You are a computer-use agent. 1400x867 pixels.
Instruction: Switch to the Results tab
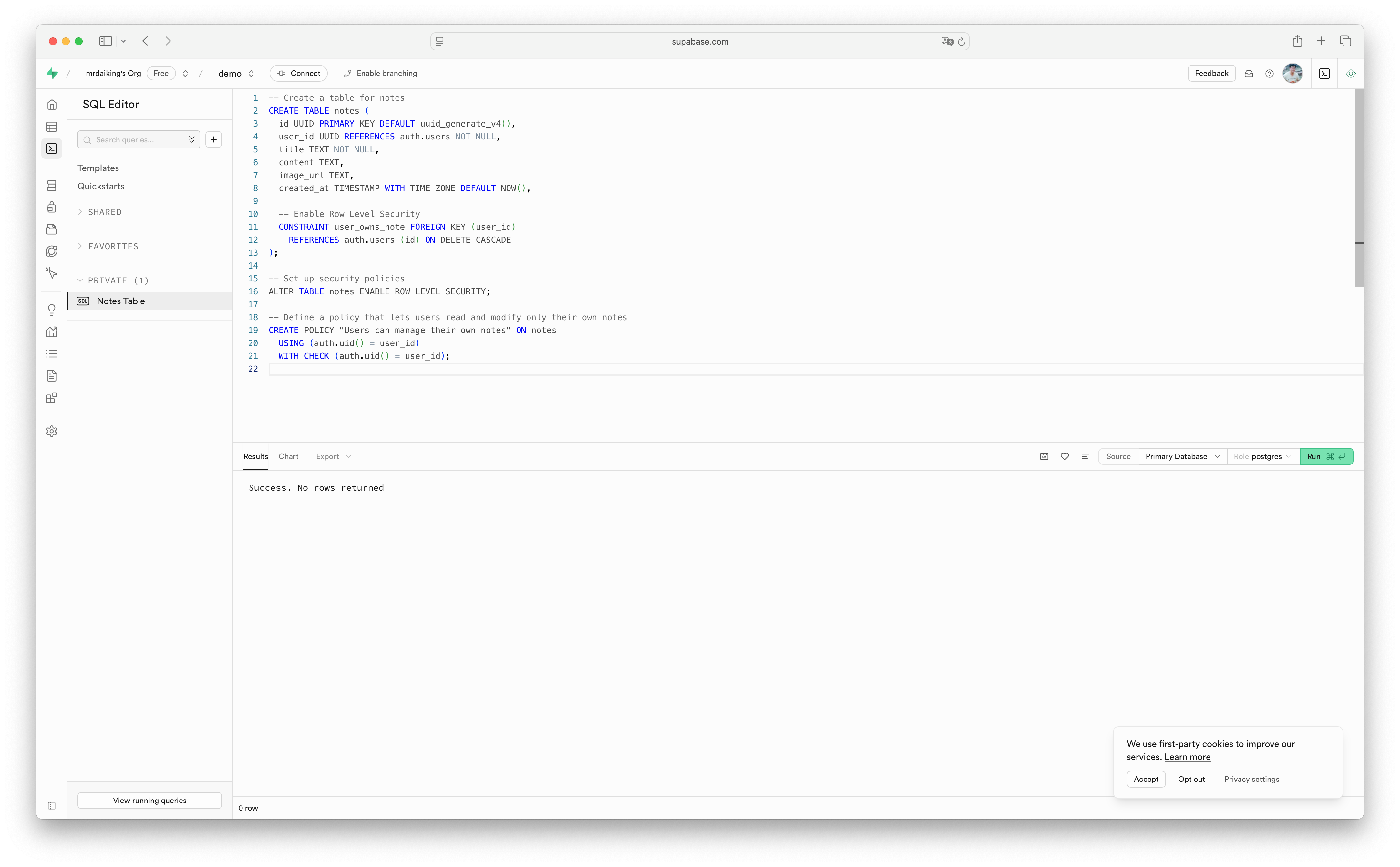[256, 456]
